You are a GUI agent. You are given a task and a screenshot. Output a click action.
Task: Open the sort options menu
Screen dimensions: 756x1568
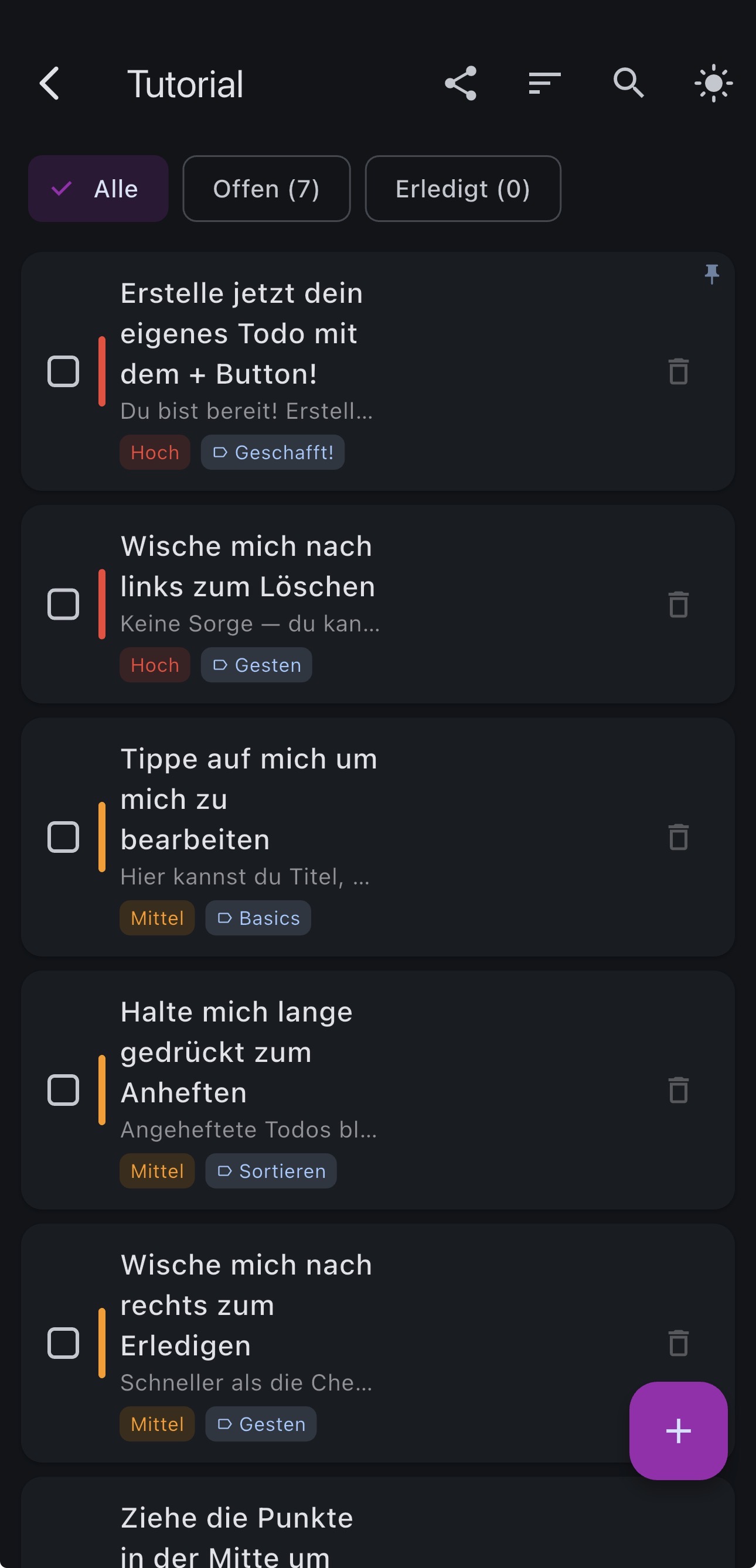pos(544,83)
